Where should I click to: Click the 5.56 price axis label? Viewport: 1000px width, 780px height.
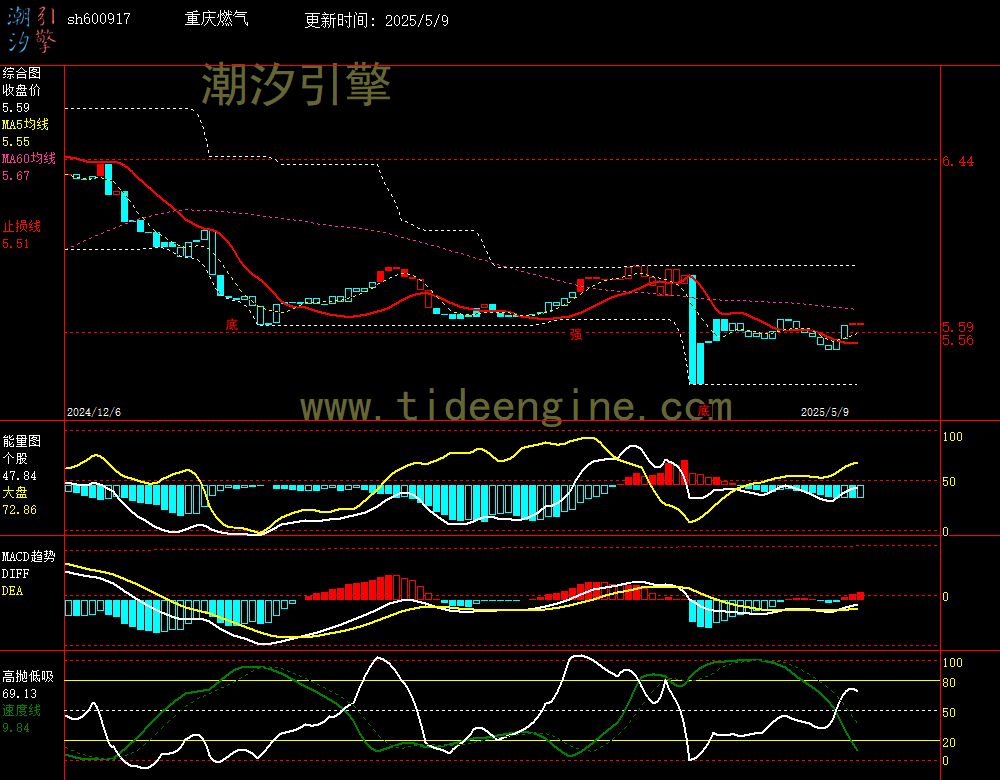(958, 340)
